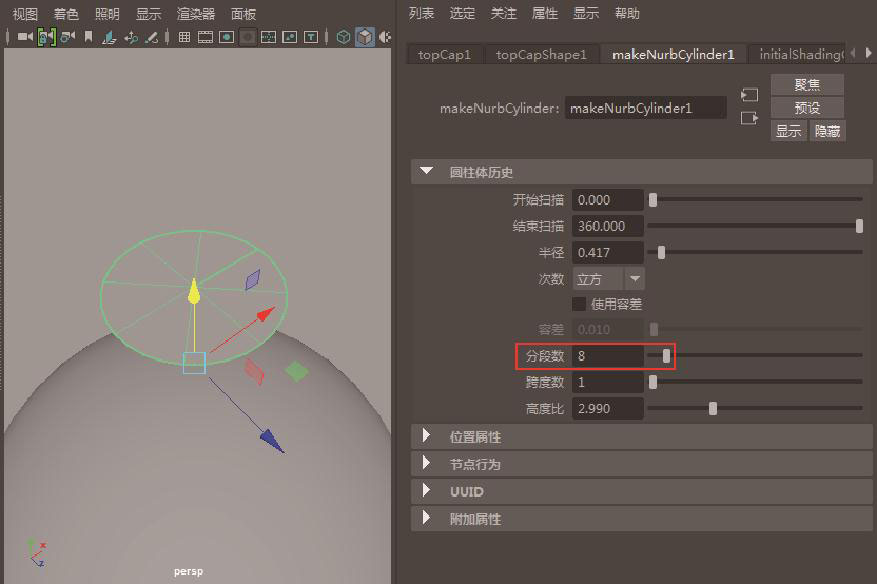
Task: Collapse the 圆柱体历史 section
Action: (428, 172)
